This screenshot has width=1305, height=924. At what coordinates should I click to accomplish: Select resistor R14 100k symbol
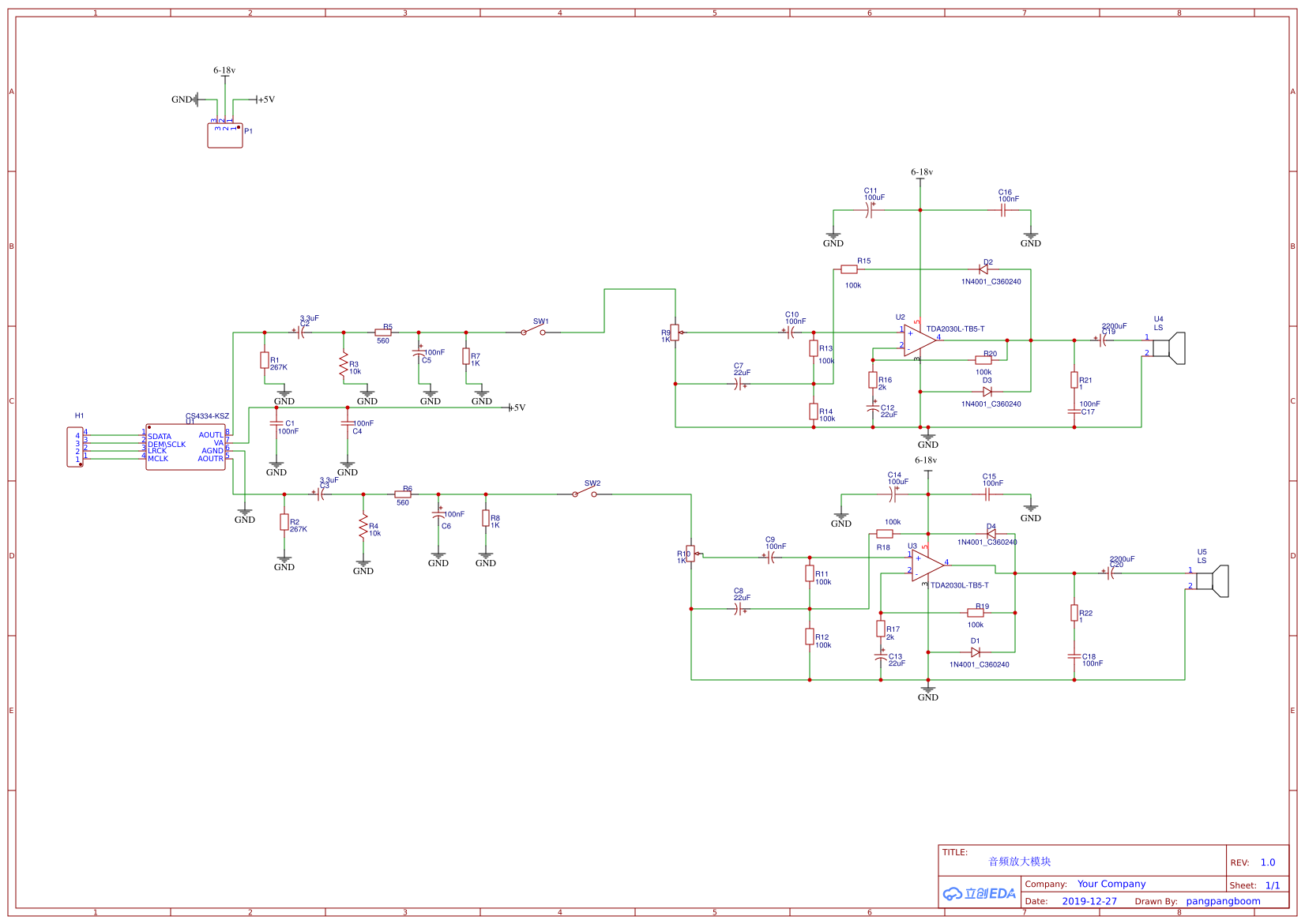(x=814, y=411)
